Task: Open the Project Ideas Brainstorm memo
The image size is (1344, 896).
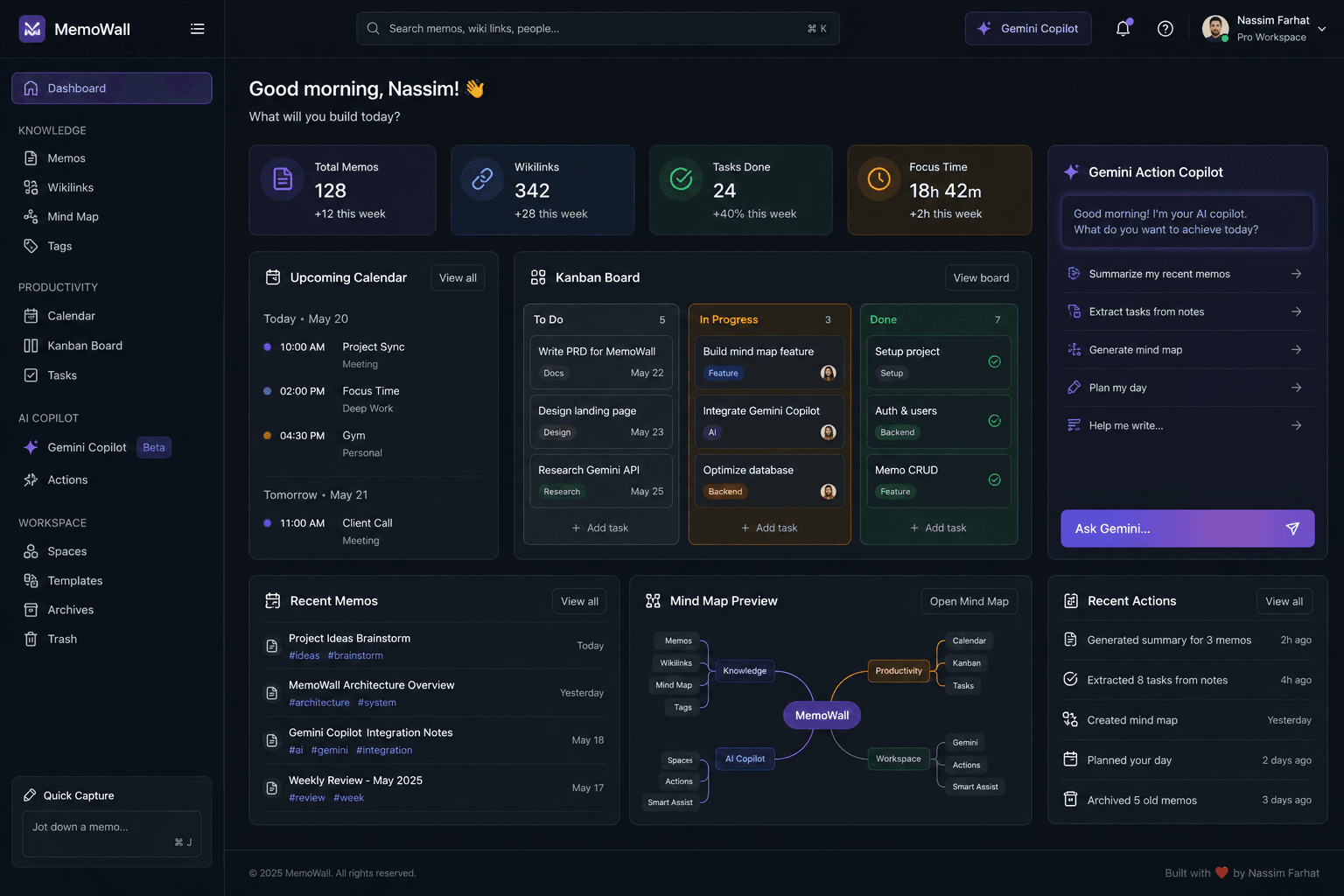Action: coord(435,647)
